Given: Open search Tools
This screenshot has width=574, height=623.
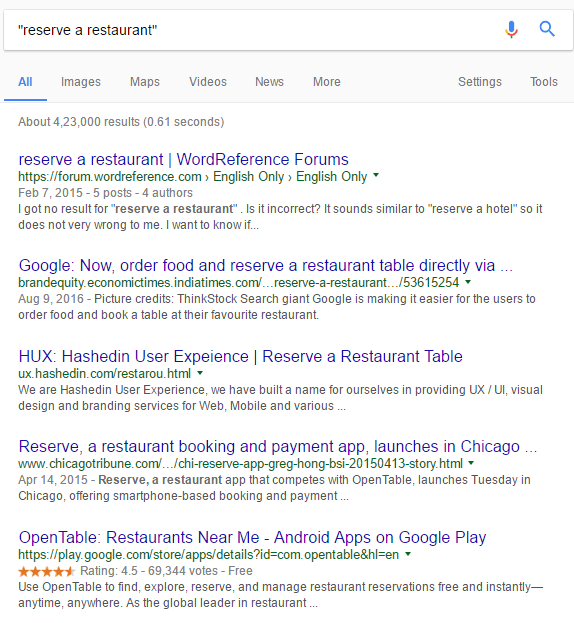Looking at the screenshot, I should [x=544, y=82].
